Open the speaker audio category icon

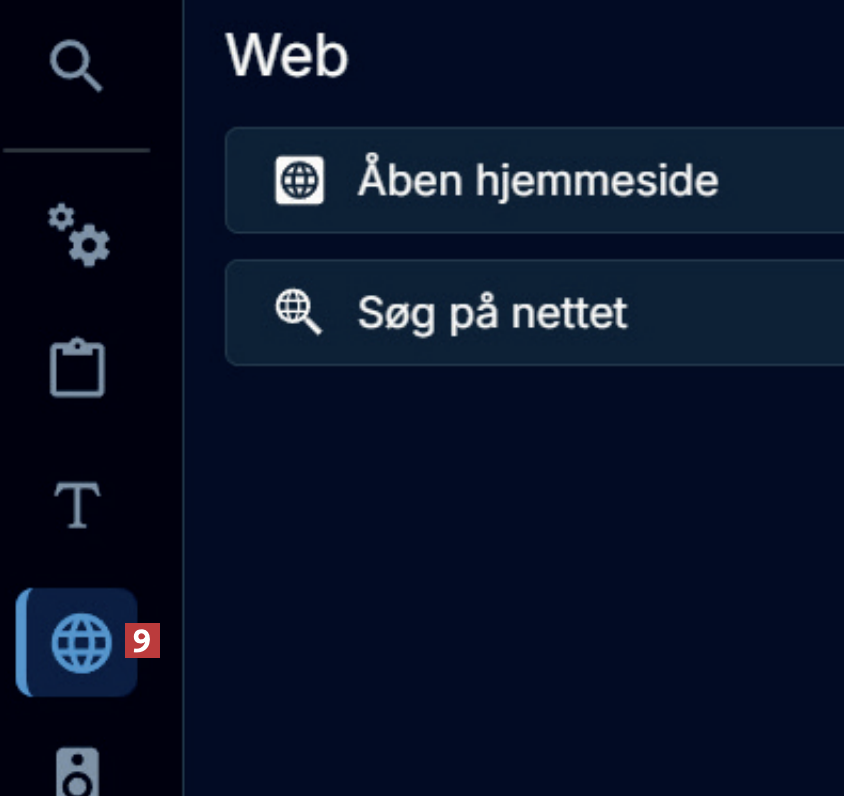pyautogui.click(x=79, y=771)
